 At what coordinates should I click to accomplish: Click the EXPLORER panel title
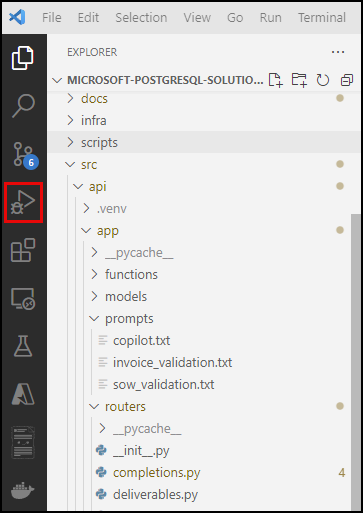pos(92,52)
